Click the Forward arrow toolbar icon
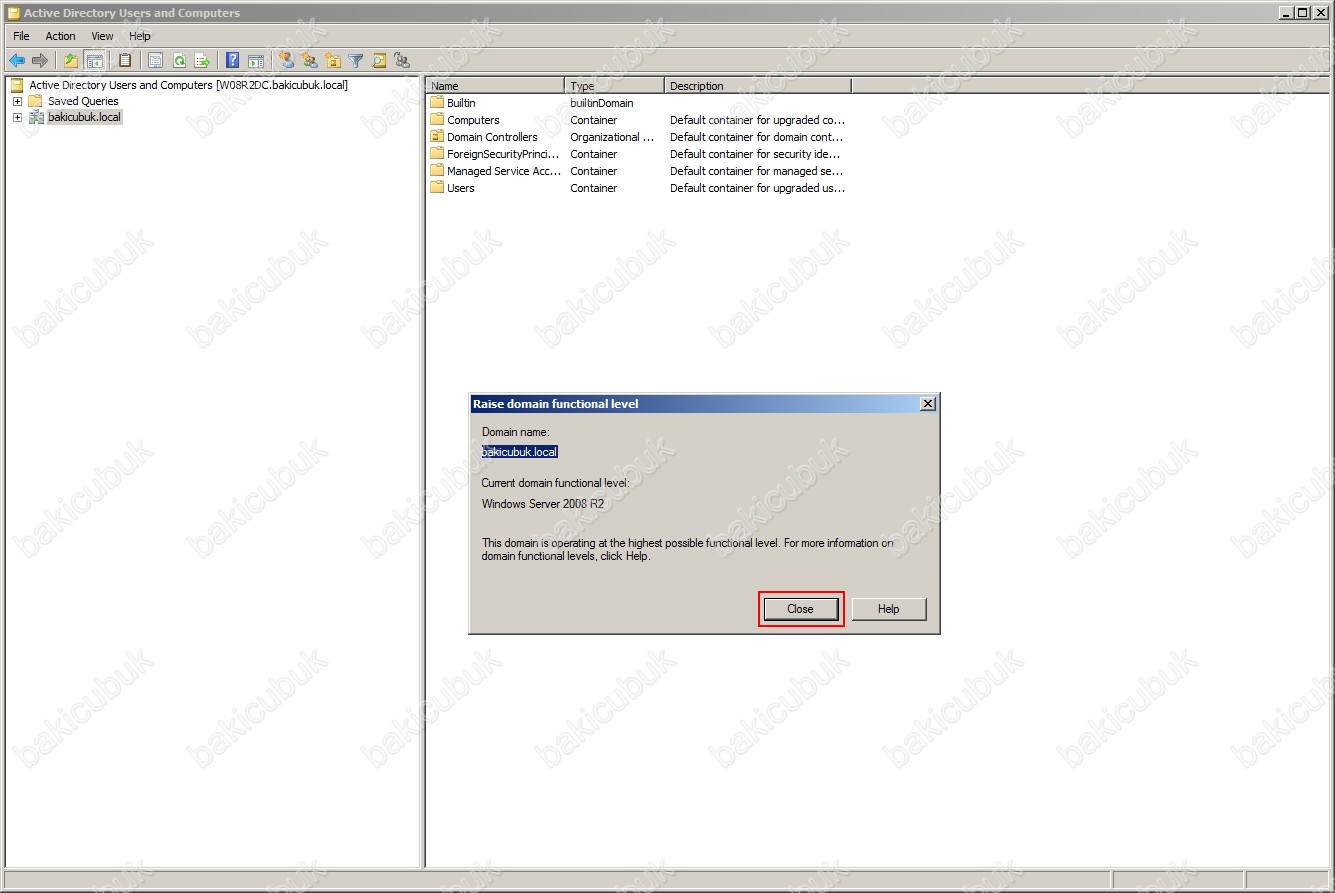 pyautogui.click(x=40, y=61)
